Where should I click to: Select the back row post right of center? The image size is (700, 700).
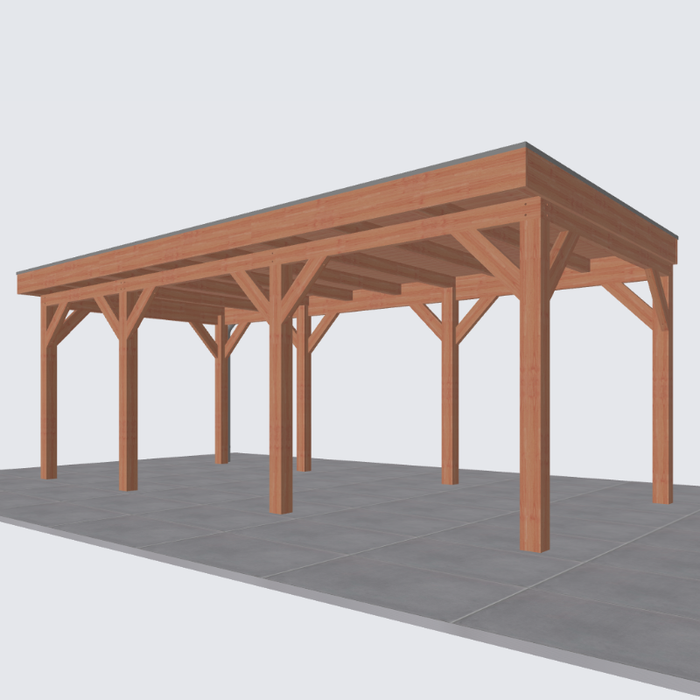click(x=450, y=400)
